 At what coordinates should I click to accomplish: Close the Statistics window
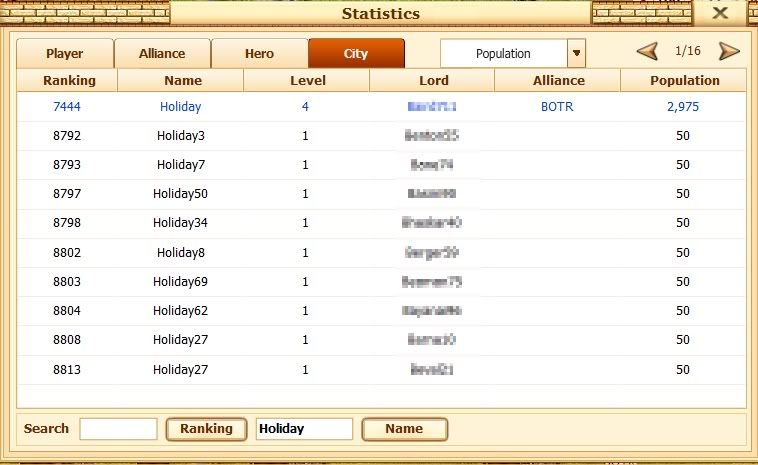(719, 13)
